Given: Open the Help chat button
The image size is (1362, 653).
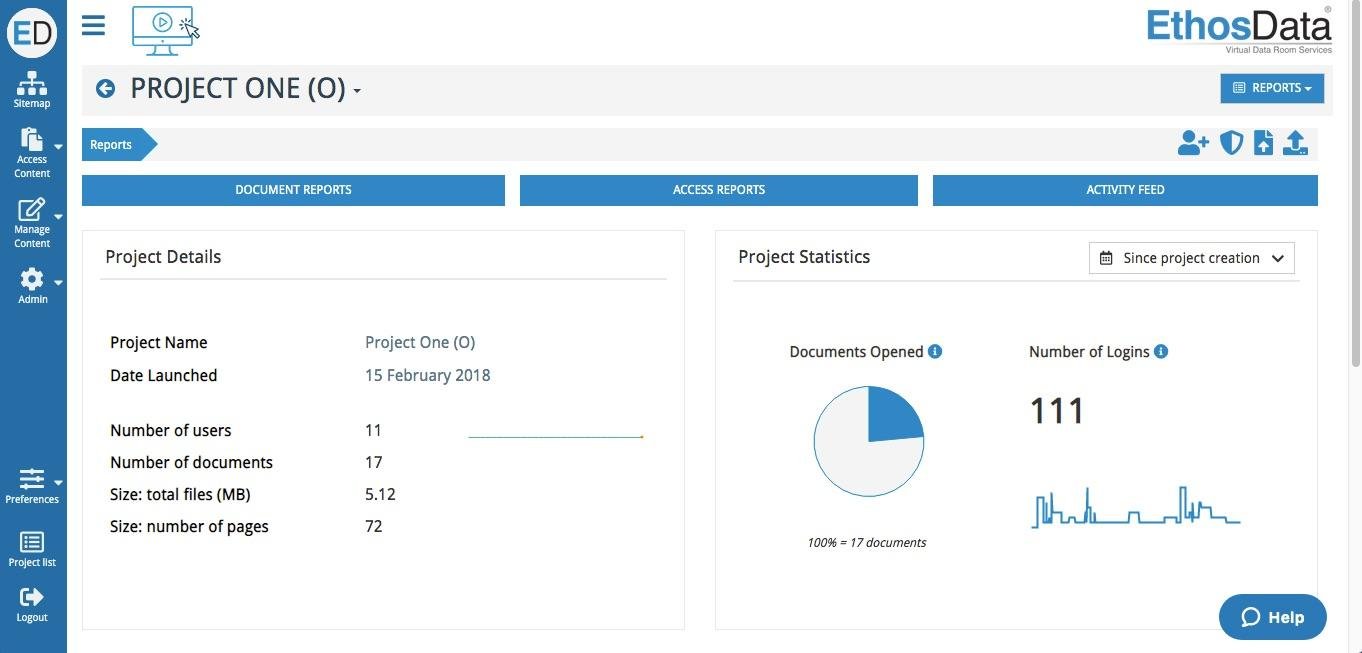Looking at the screenshot, I should click(x=1272, y=617).
